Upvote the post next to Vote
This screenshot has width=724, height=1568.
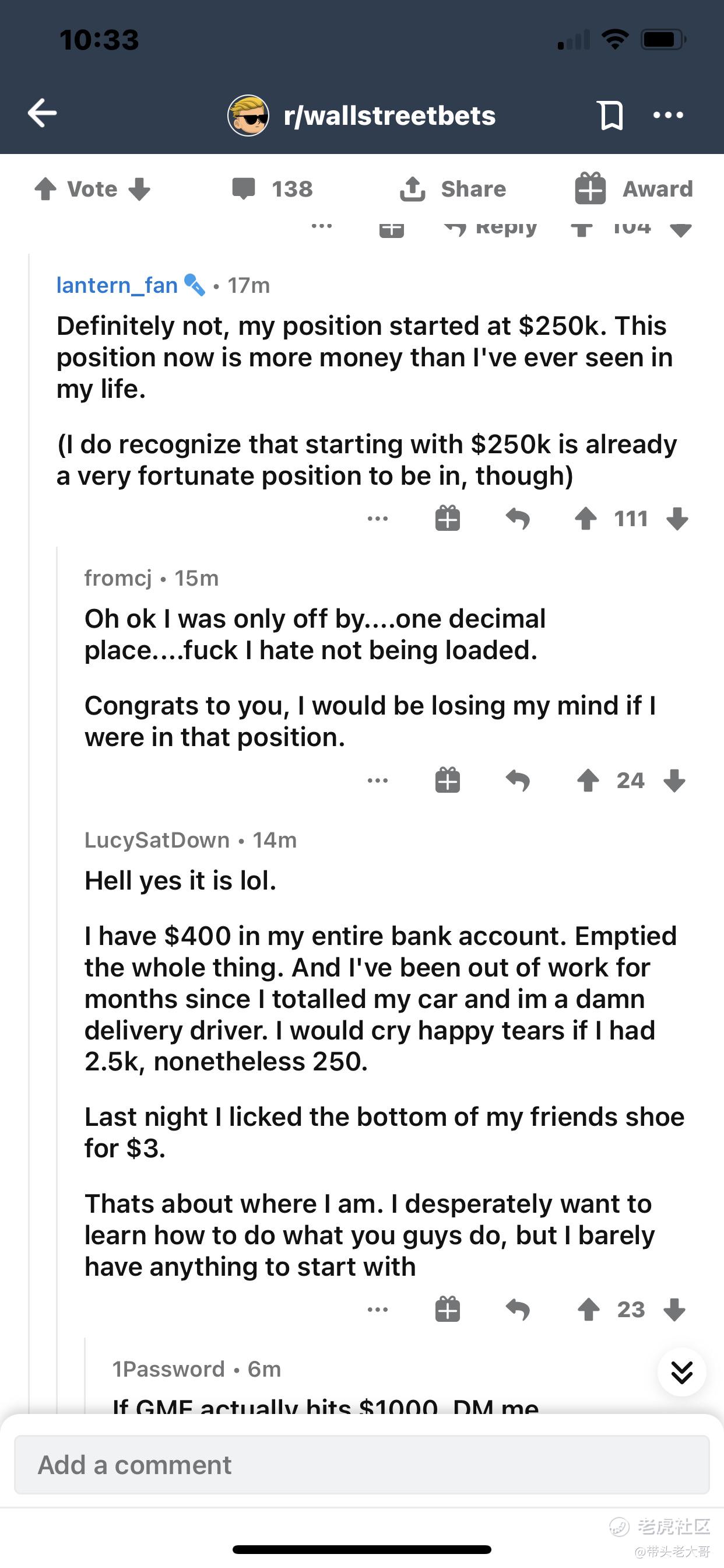point(45,190)
